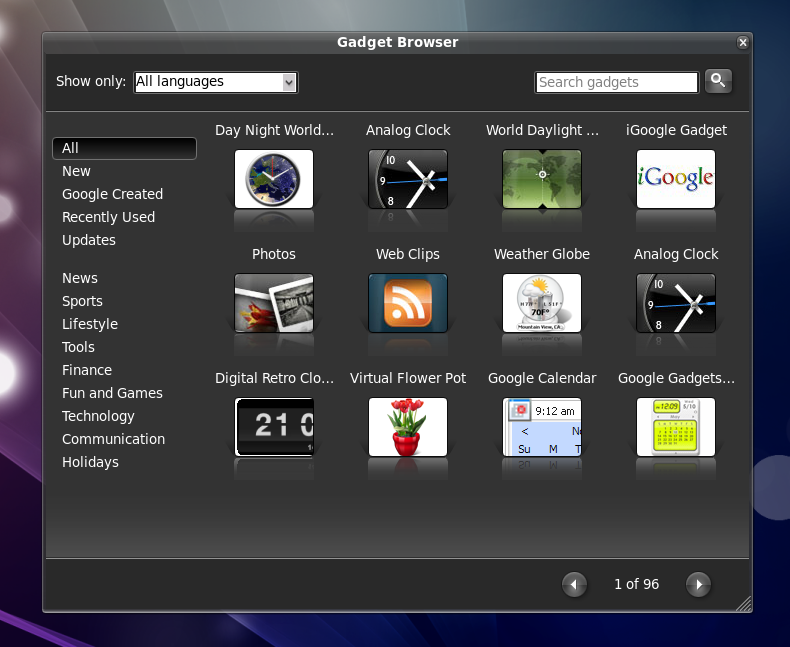Open the Digital Retro Clock gadget icon

[x=274, y=427]
